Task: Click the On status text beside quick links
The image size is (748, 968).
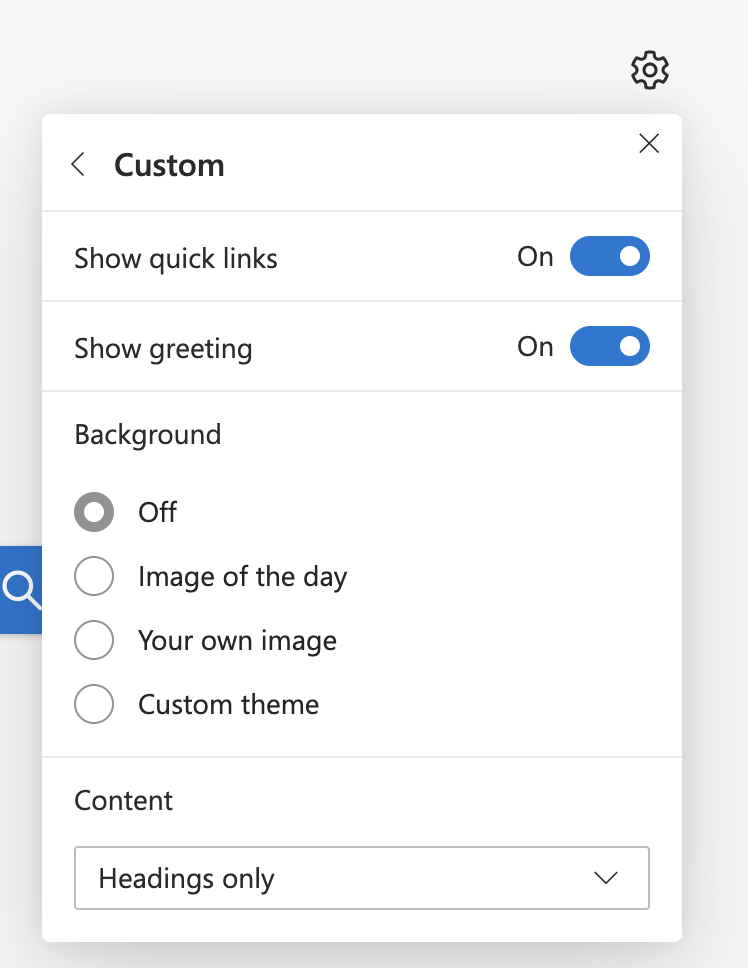Action: [535, 256]
